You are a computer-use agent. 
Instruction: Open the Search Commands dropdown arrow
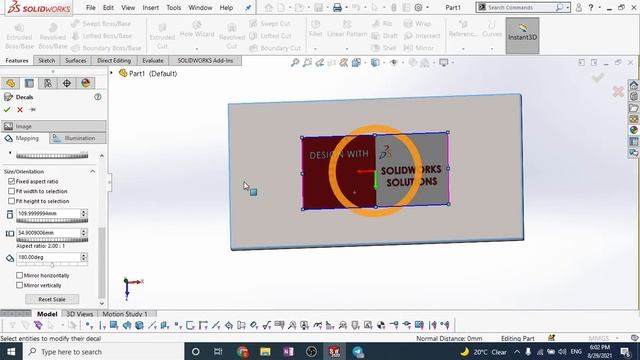point(567,7)
